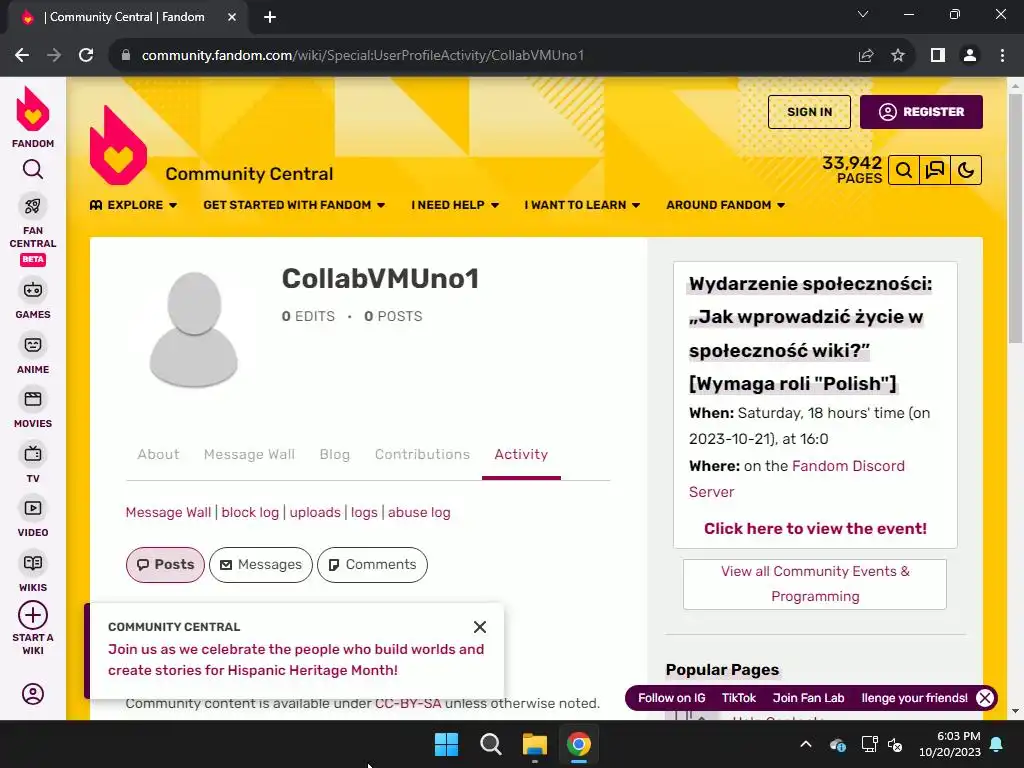The width and height of the screenshot is (1024, 768).
Task: Open new browser tab plus button
Action: tap(270, 17)
